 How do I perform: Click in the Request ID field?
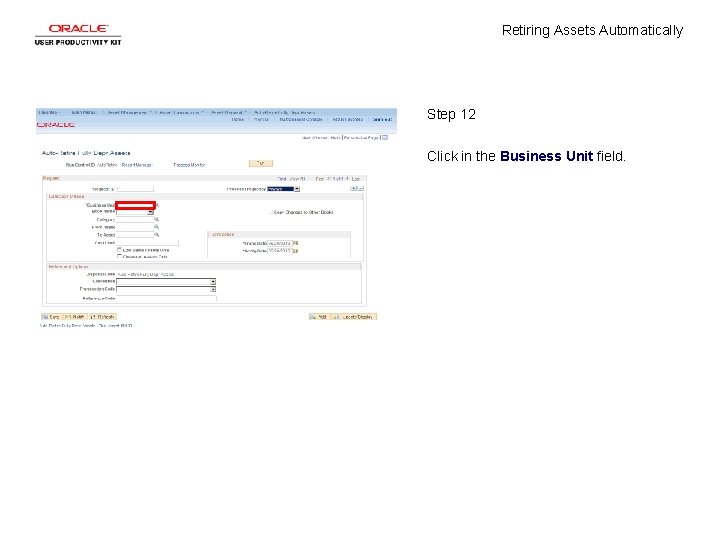(135, 189)
